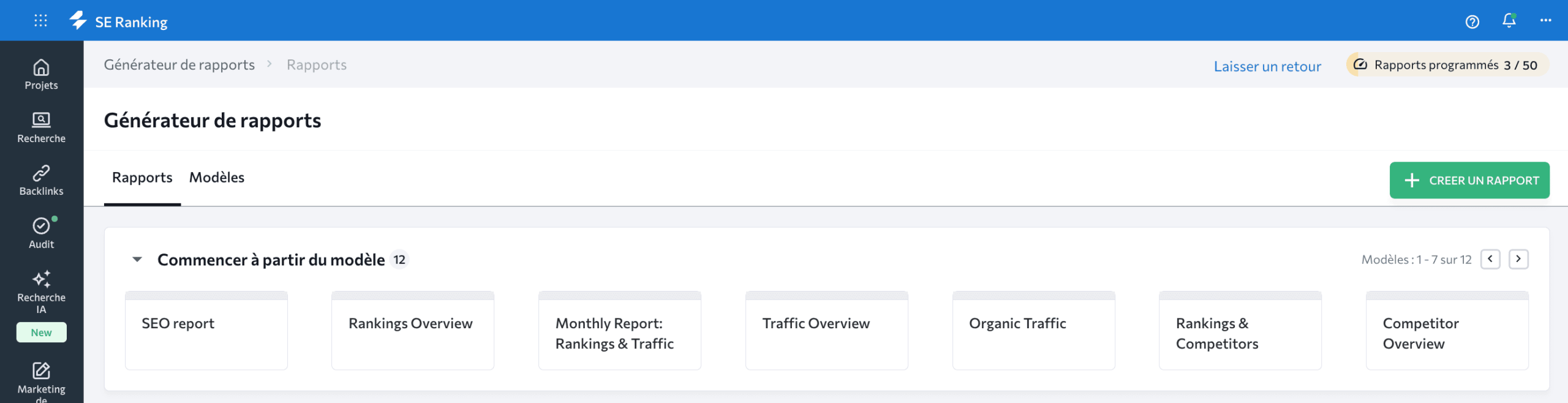1568x403 pixels.
Task: Open the Audit sidebar section
Action: coord(41,233)
